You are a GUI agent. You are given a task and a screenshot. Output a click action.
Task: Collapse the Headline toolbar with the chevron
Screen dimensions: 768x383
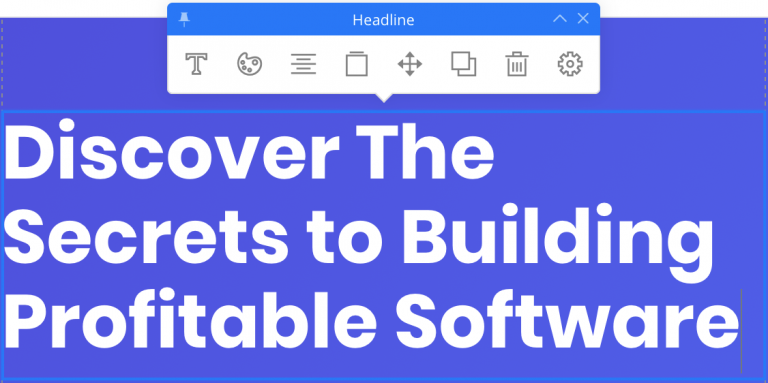560,19
